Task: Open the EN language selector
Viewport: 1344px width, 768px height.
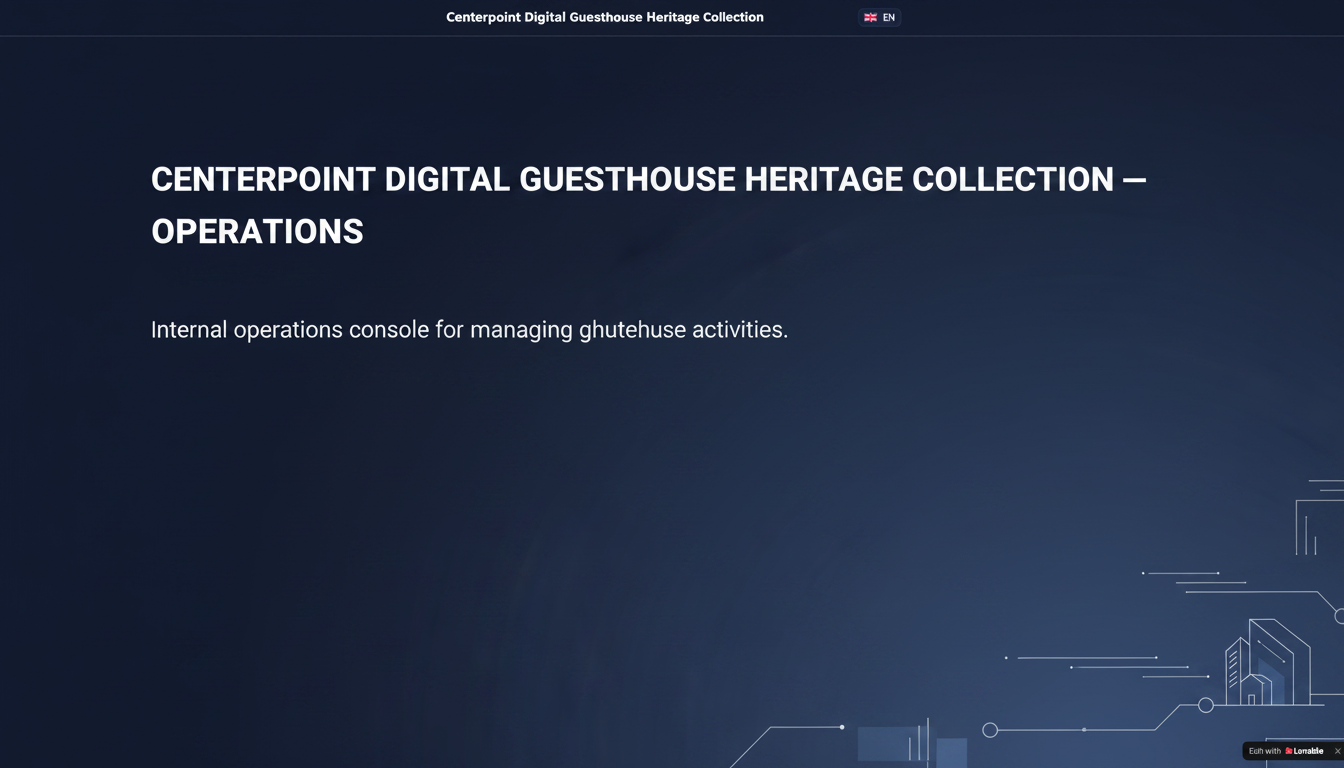Action: tap(879, 17)
